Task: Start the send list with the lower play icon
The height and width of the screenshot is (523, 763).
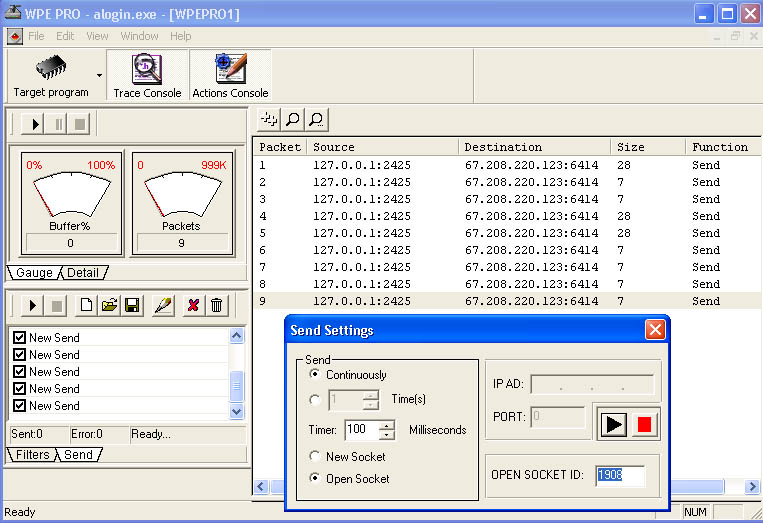Action: click(x=32, y=306)
